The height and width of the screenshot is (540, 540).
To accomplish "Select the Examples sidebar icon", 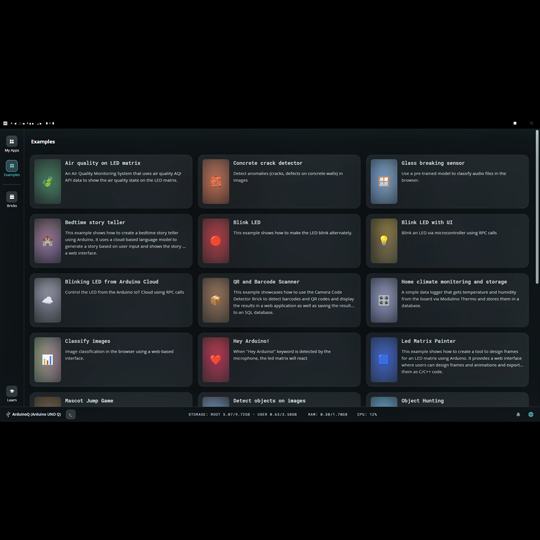I will click(12, 168).
